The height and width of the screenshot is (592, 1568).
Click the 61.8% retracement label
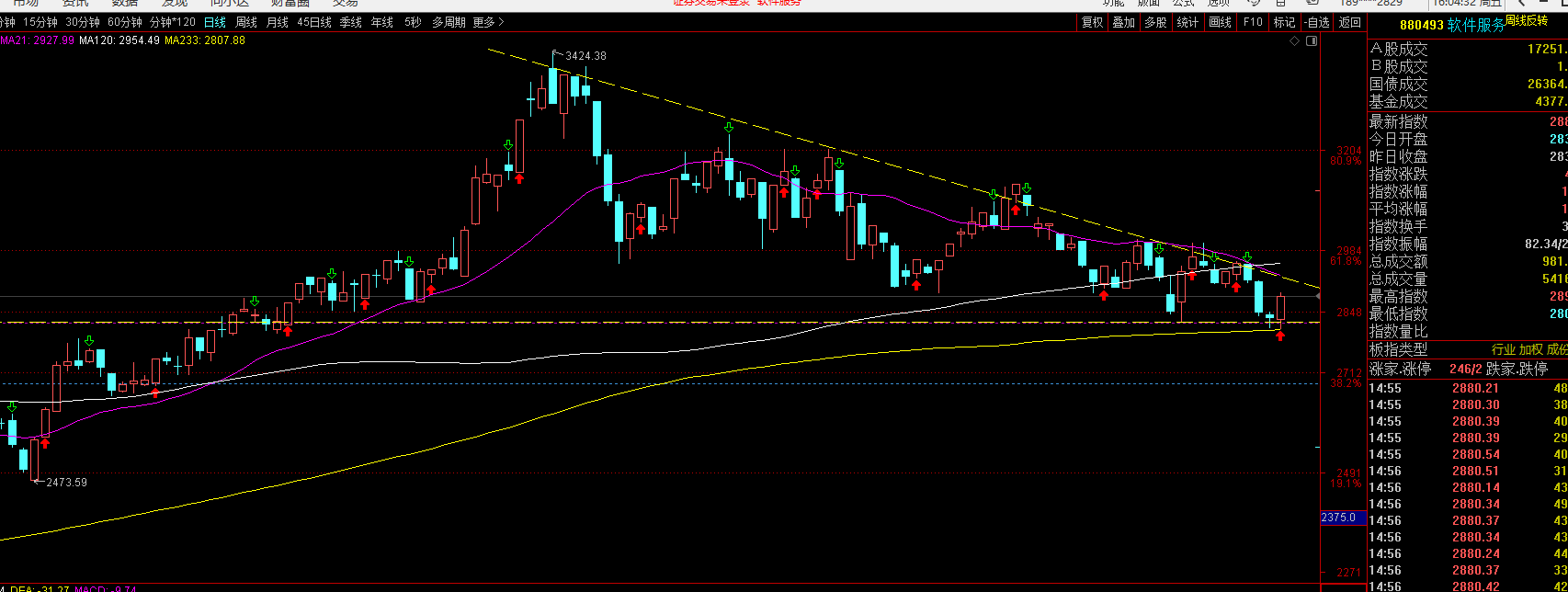point(1346,261)
